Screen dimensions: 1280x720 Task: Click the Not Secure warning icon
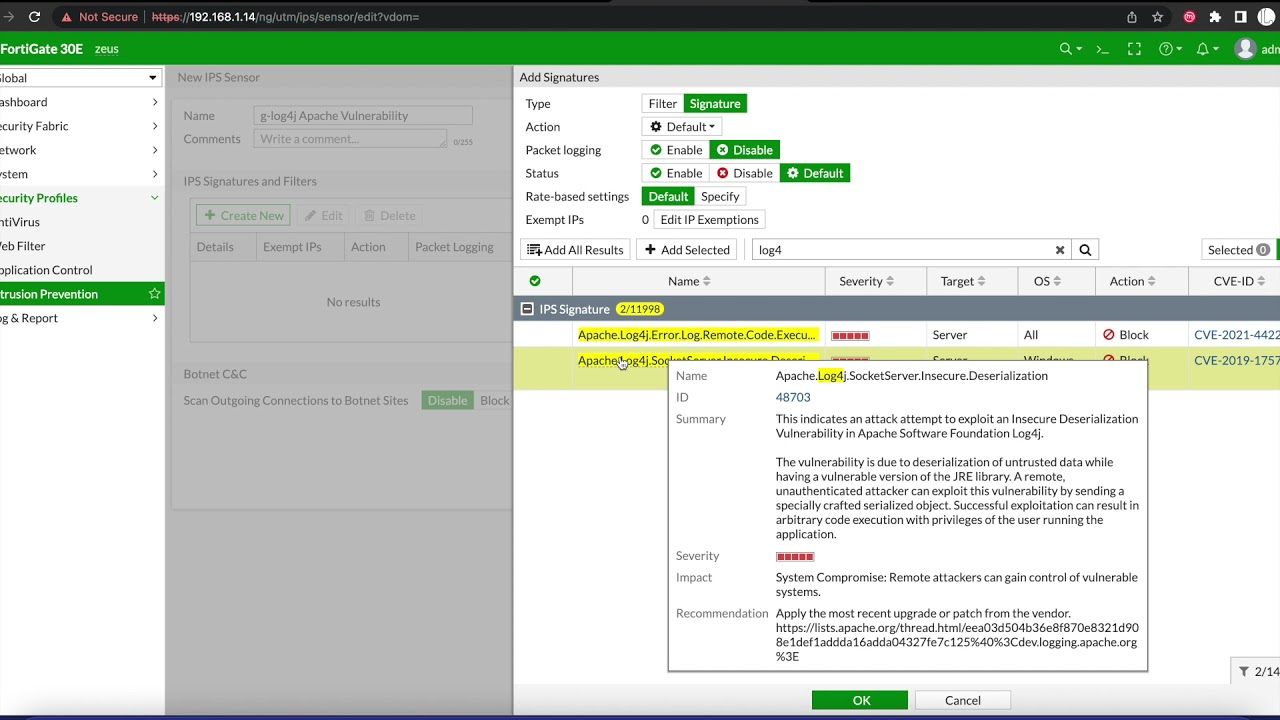click(x=67, y=17)
